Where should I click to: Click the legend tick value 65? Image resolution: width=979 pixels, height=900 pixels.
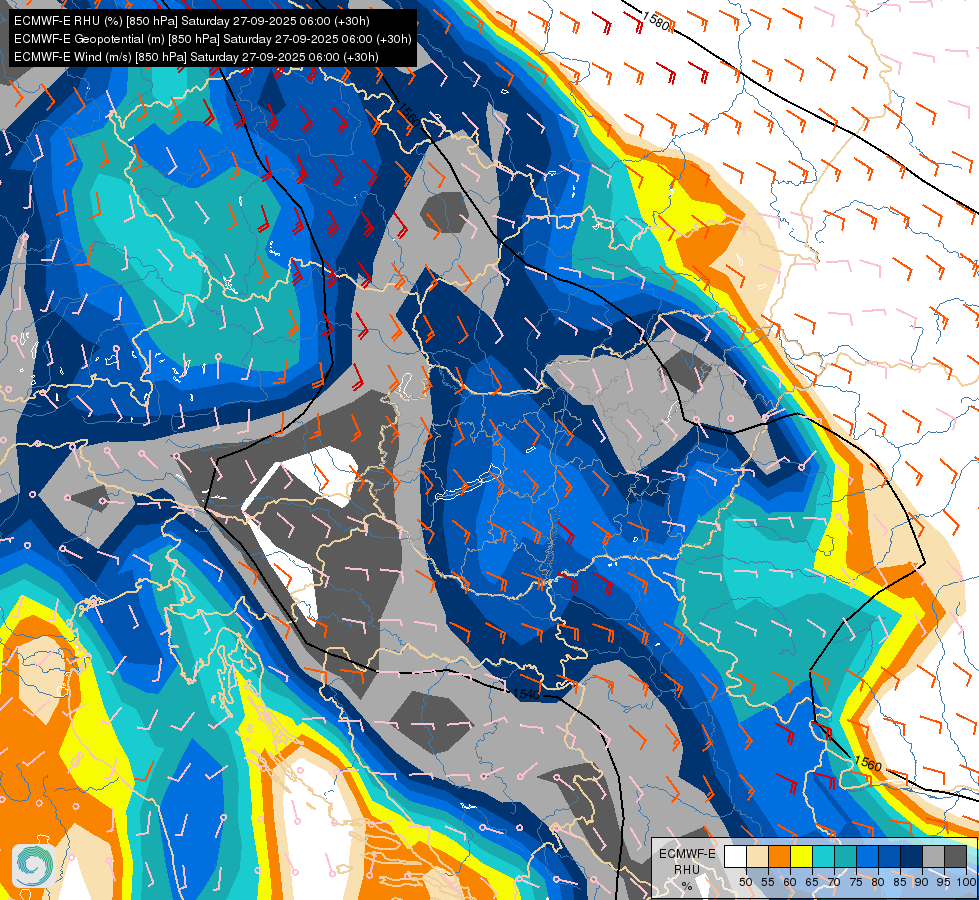point(812,883)
